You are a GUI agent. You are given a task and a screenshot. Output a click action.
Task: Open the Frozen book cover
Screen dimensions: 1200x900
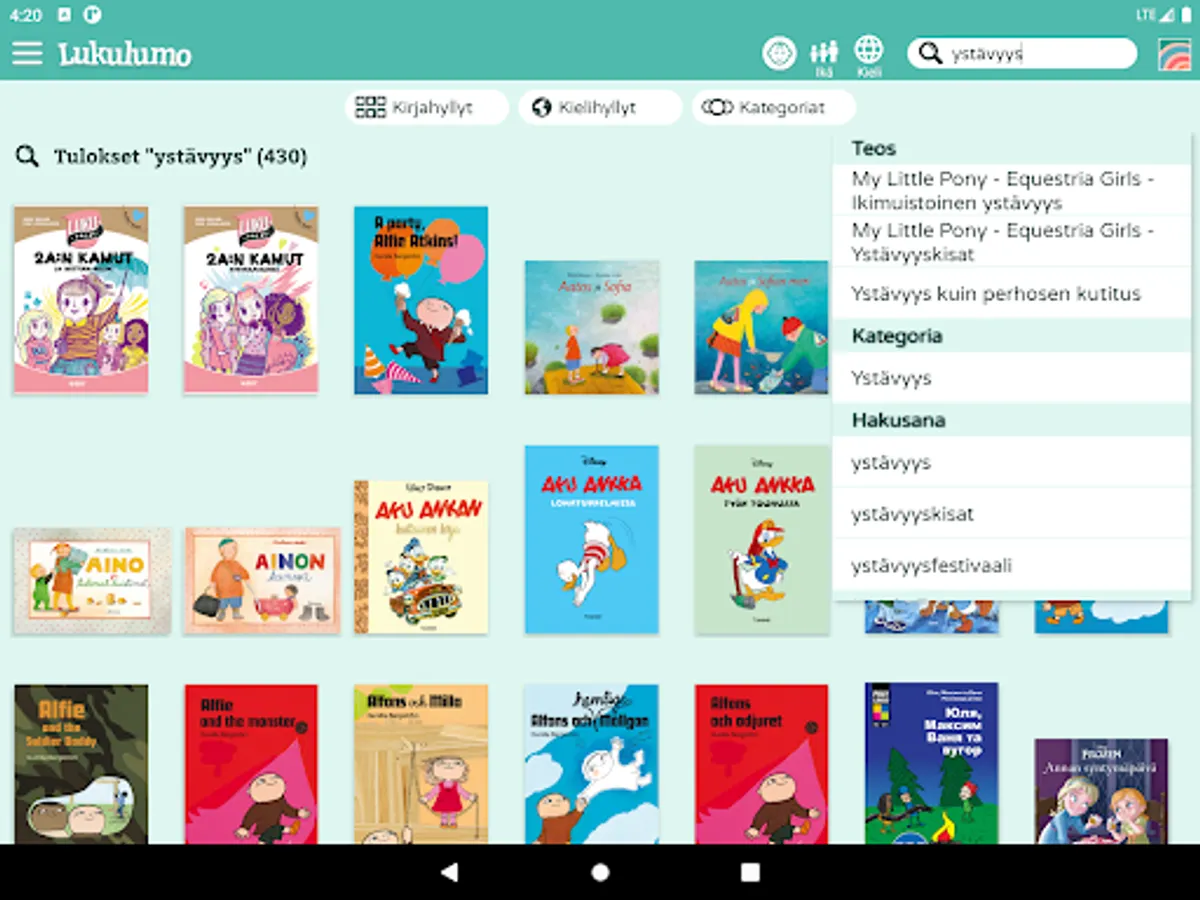[1101, 791]
